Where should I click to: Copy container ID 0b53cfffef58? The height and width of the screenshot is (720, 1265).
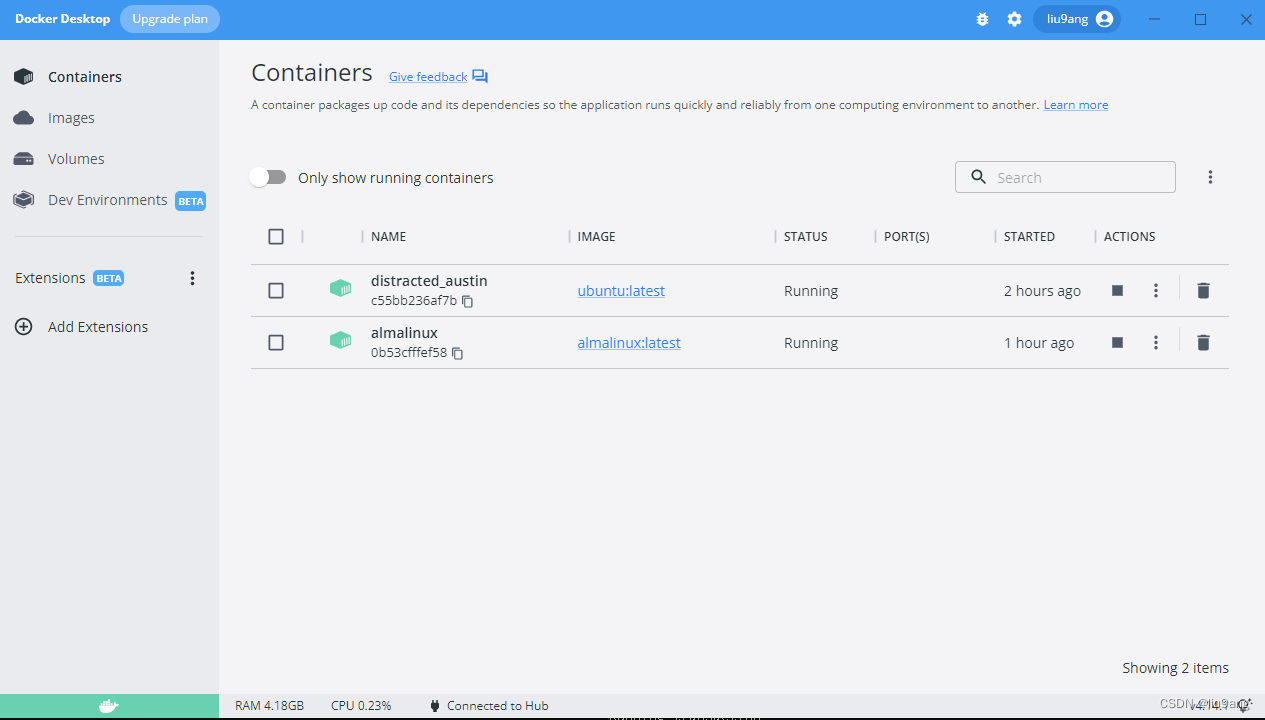pyautogui.click(x=457, y=353)
